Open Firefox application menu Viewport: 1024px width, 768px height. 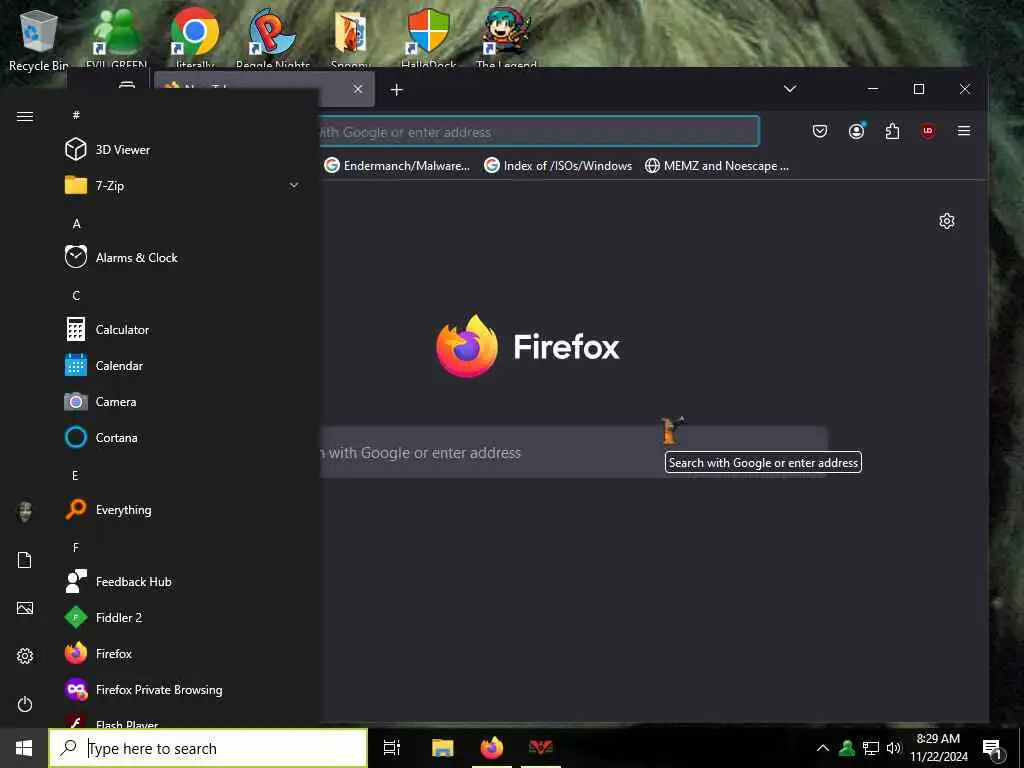pos(964,131)
